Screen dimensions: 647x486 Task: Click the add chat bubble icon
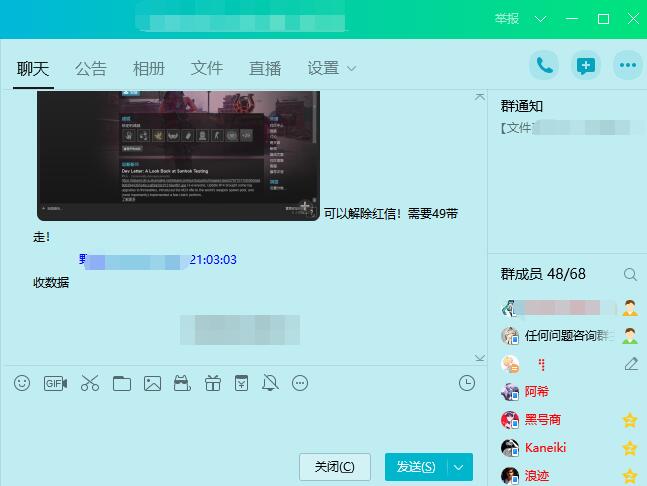(586, 65)
